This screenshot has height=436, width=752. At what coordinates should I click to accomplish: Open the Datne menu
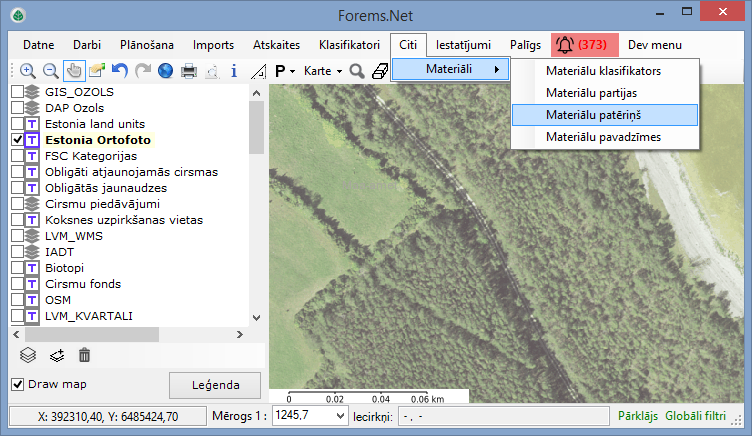(38, 45)
